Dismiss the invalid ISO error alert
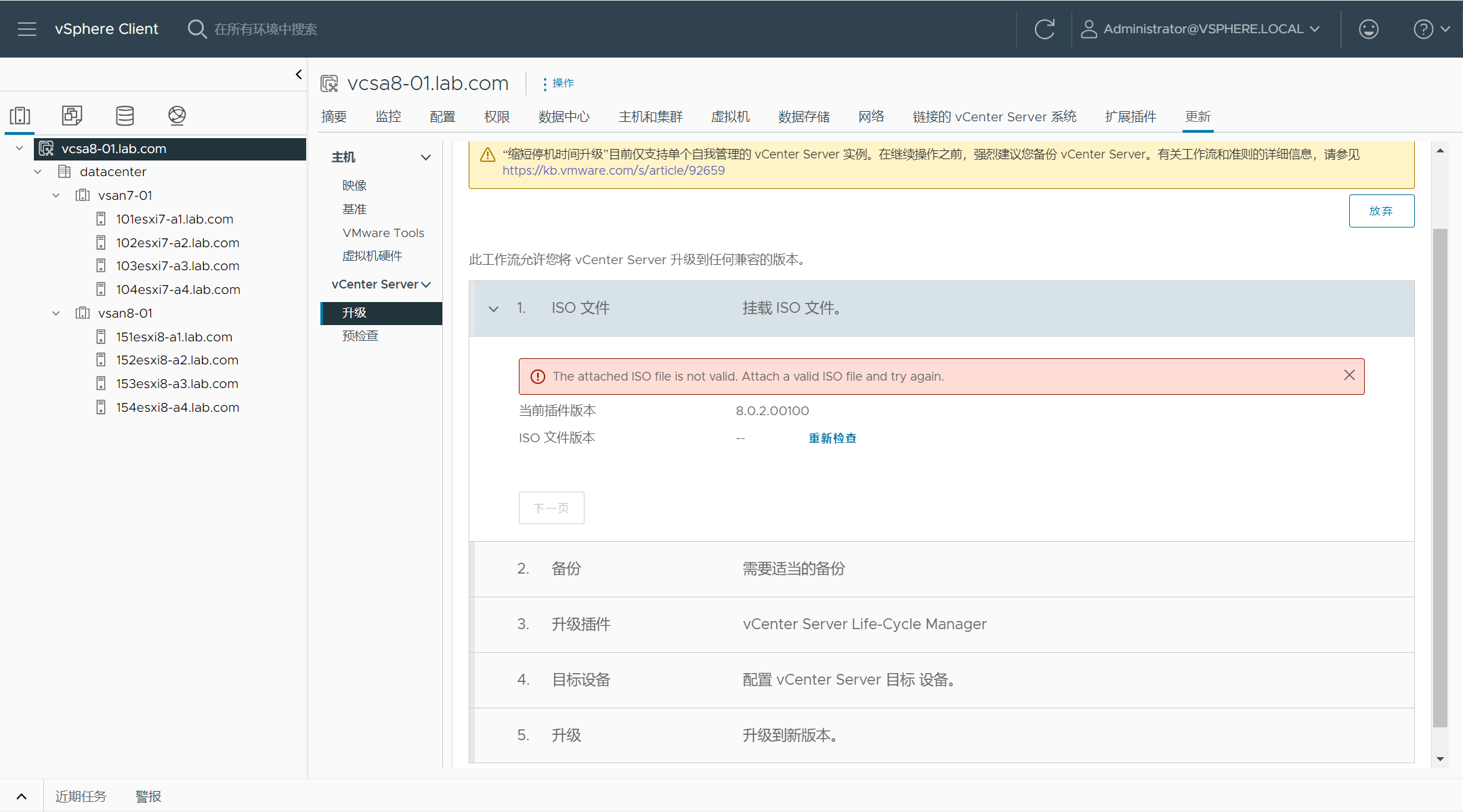The image size is (1463, 812). (1349, 375)
